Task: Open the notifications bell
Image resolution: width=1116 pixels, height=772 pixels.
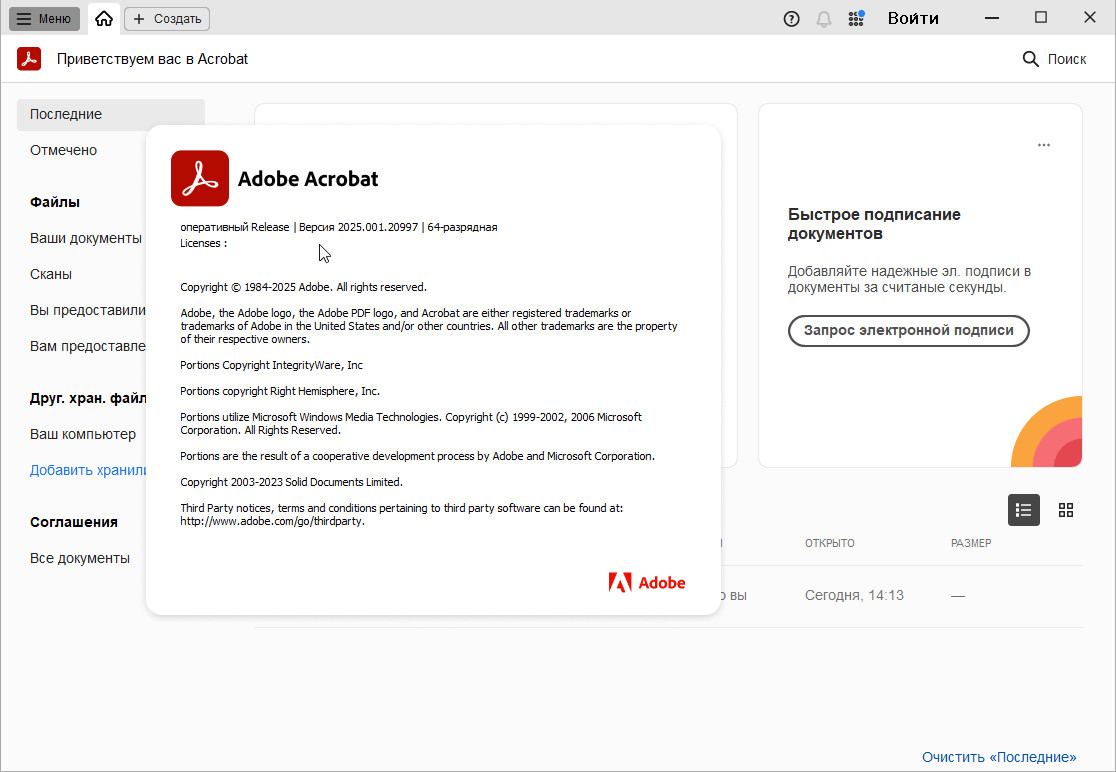Action: (x=824, y=18)
